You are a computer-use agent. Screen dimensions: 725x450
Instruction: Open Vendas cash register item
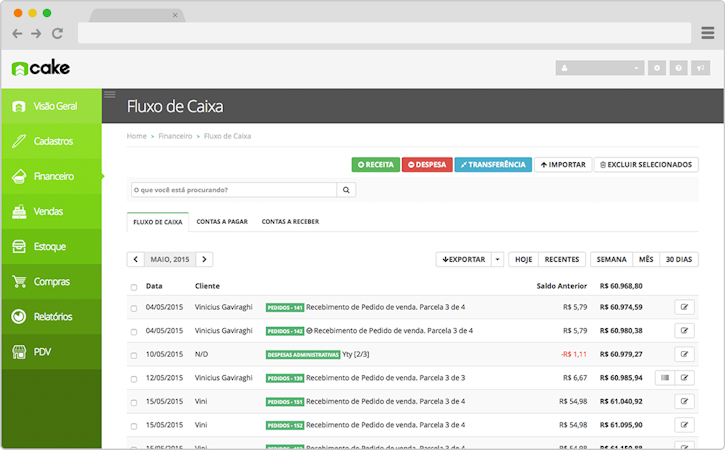(51, 211)
